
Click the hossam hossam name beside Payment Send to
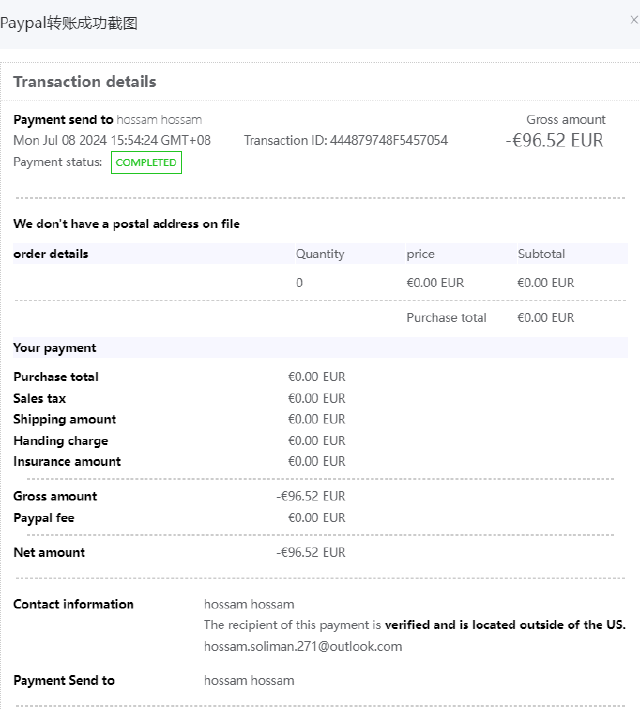point(249,680)
